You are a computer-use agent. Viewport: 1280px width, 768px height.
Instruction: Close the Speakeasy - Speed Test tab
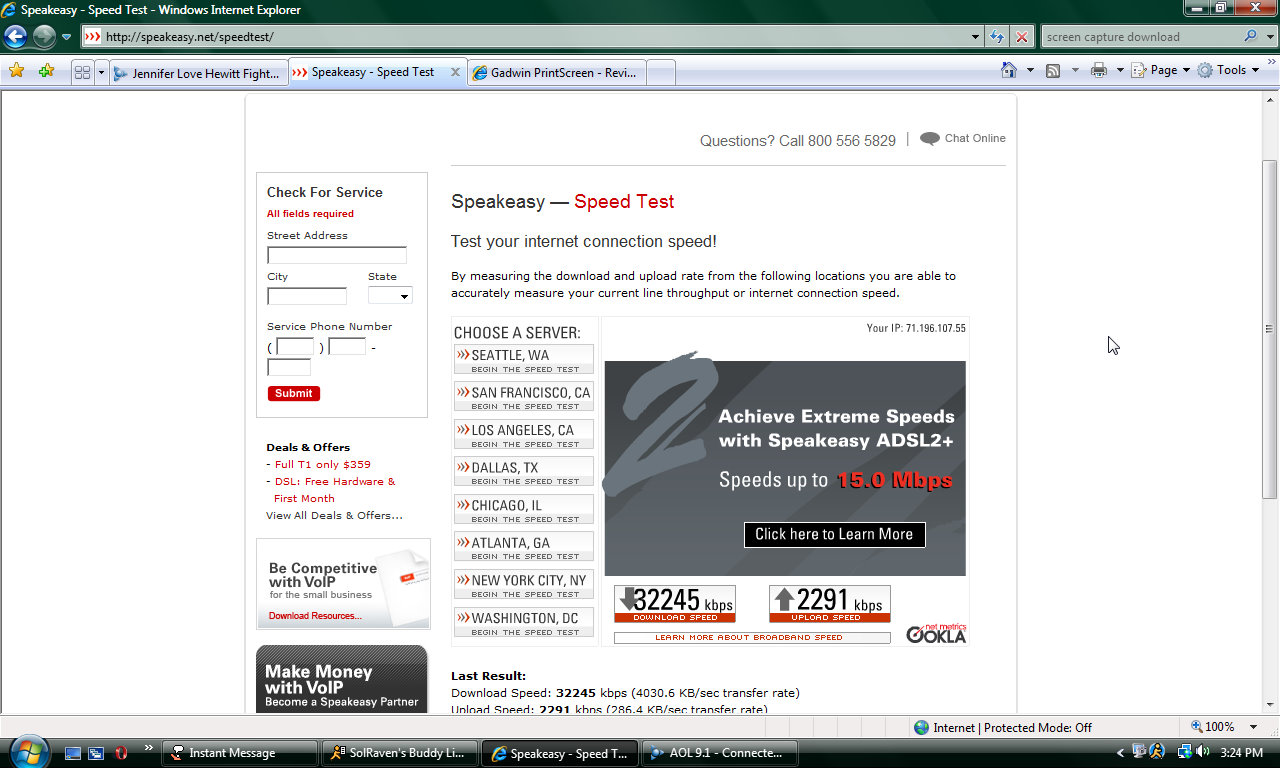455,72
